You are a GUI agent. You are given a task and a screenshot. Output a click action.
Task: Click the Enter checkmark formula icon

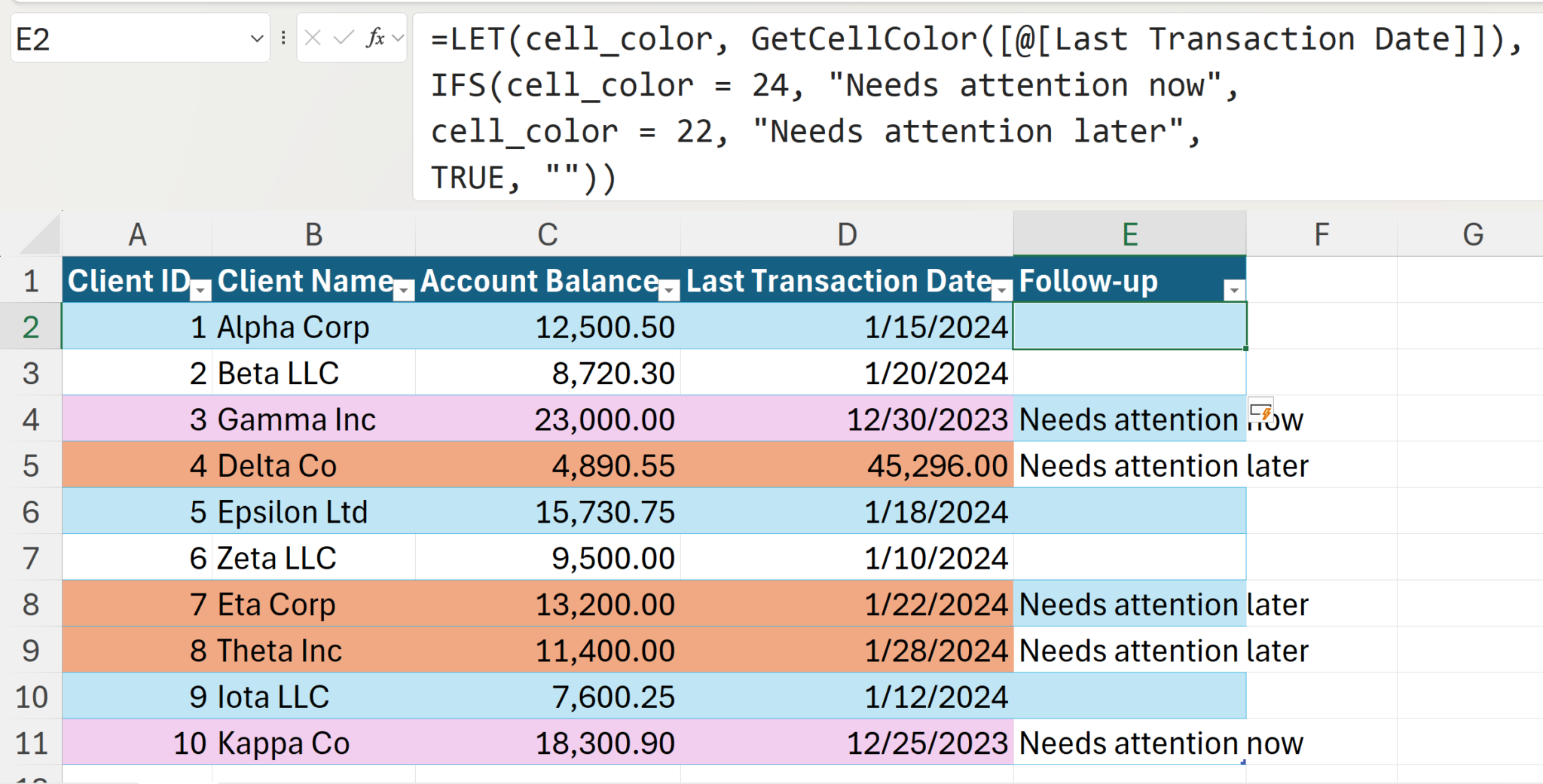click(x=344, y=38)
